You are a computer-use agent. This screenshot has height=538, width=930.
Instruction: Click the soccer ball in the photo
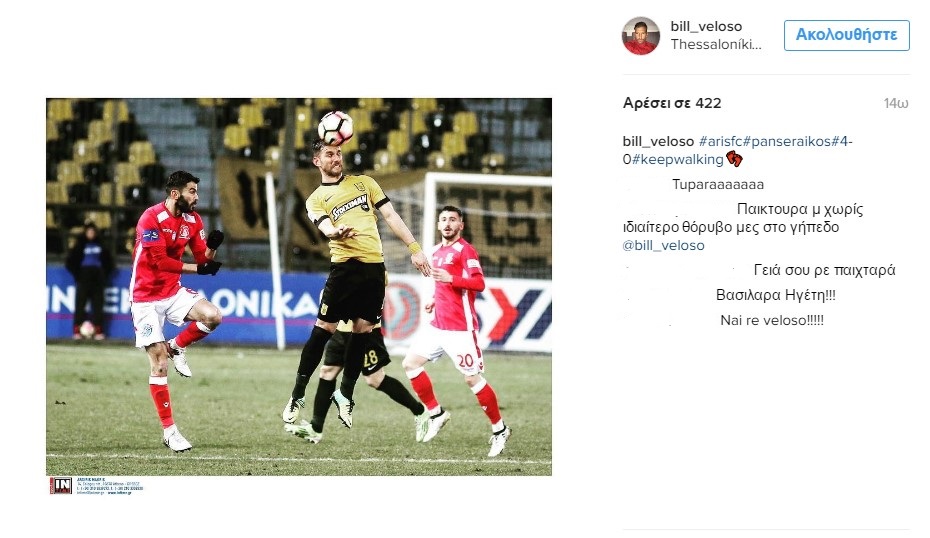click(335, 128)
